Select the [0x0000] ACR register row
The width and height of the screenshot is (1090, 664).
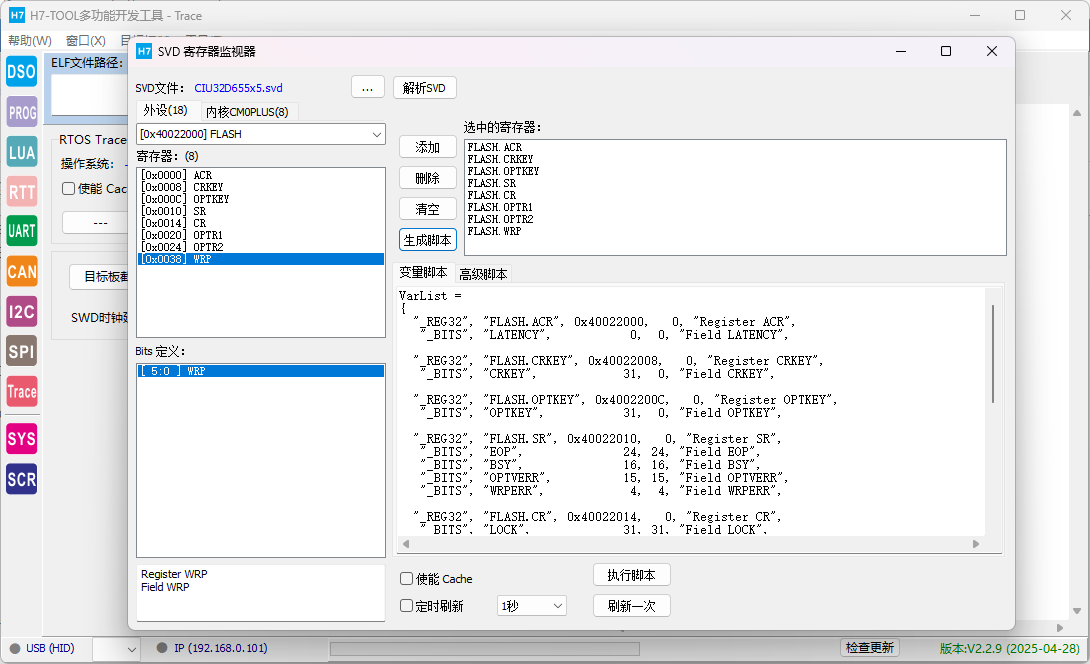tap(261, 175)
